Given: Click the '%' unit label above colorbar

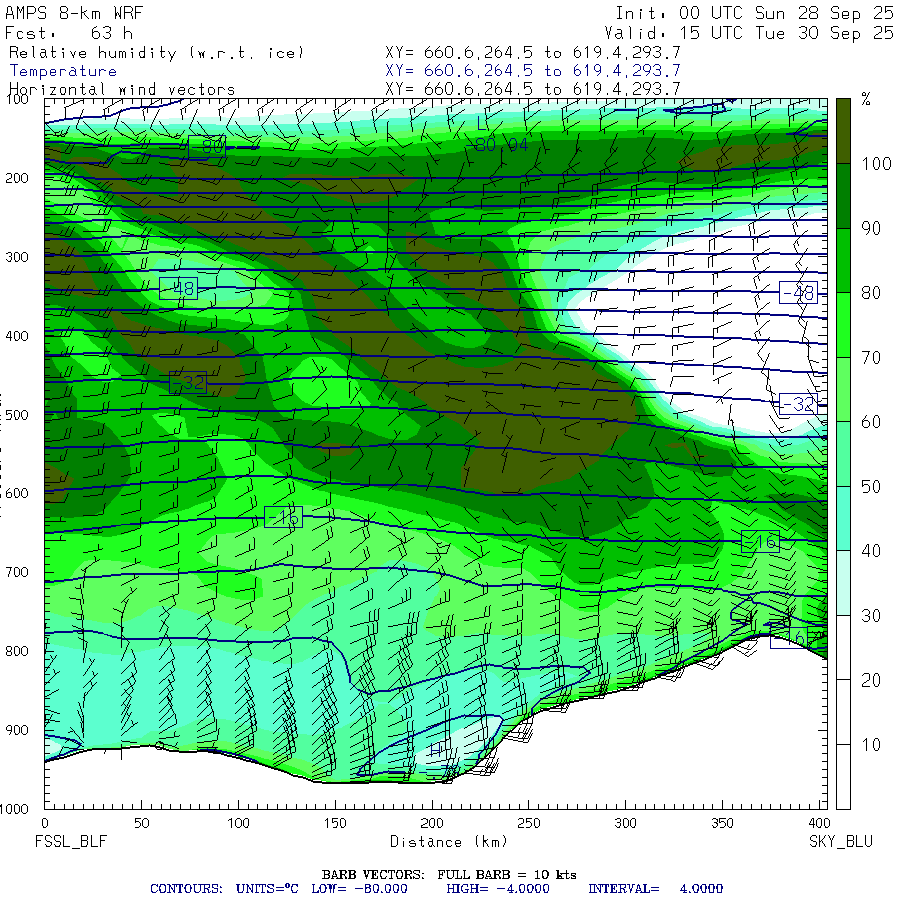Looking at the screenshot, I should click(x=866, y=99).
